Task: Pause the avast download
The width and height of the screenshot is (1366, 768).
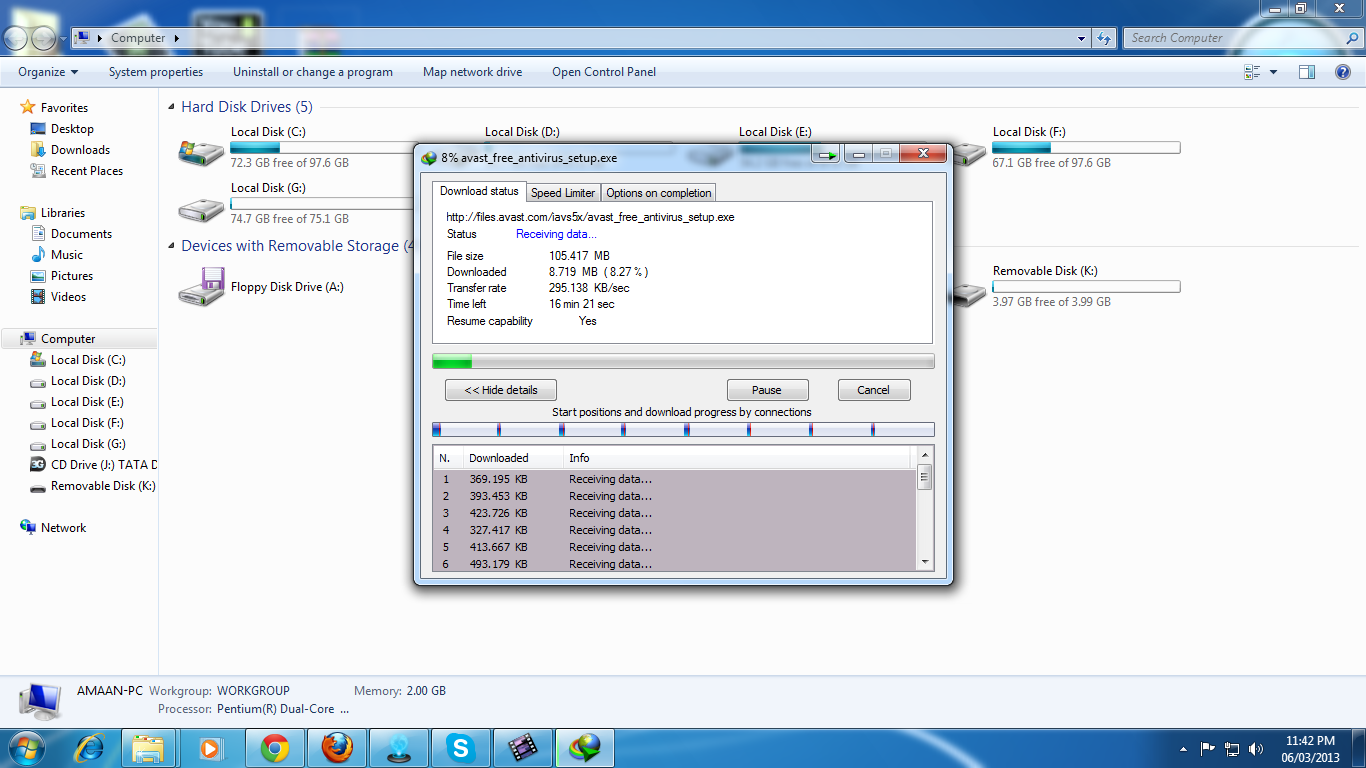Action: (x=767, y=390)
